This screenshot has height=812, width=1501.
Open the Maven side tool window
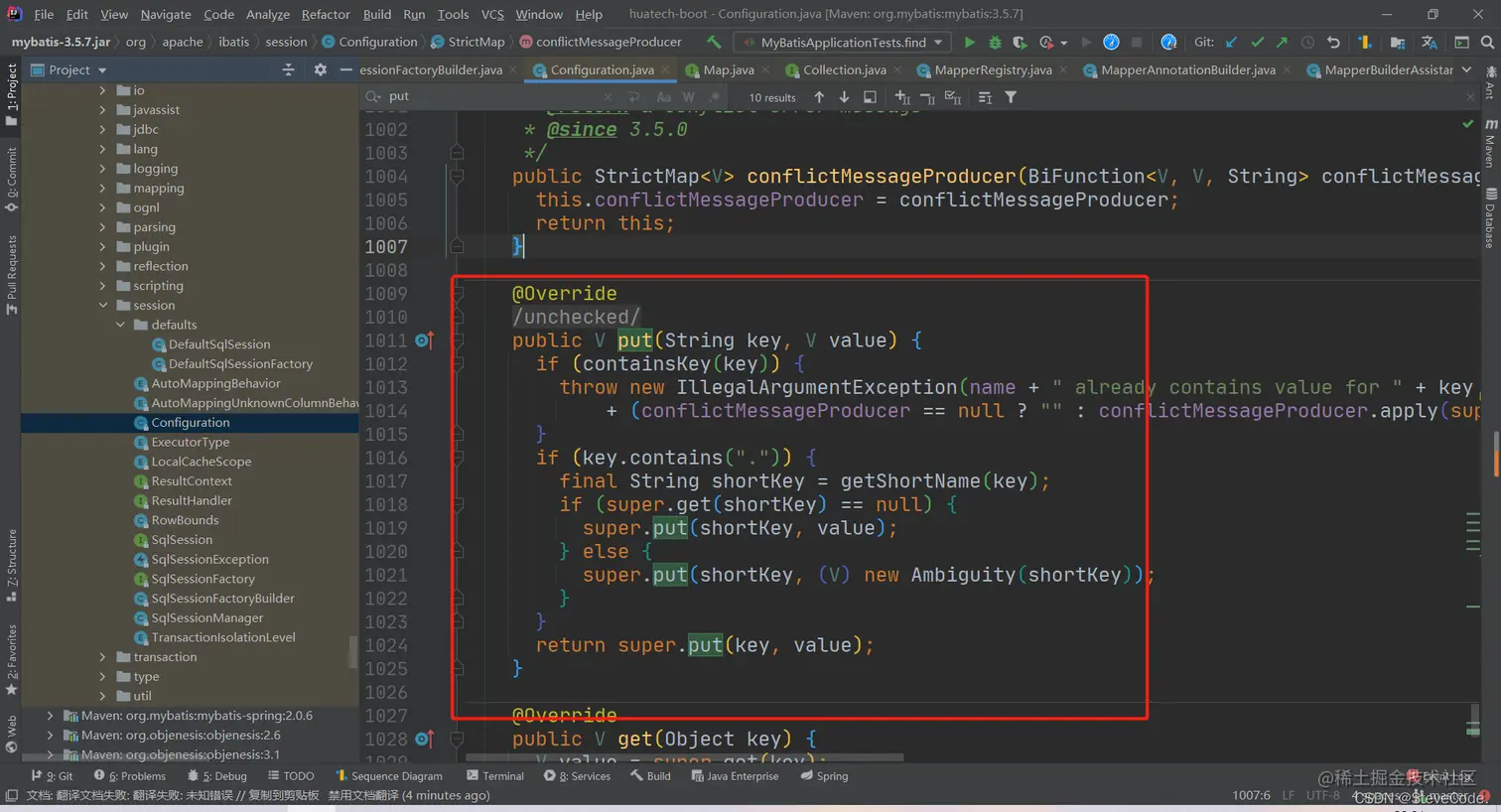[1490, 145]
